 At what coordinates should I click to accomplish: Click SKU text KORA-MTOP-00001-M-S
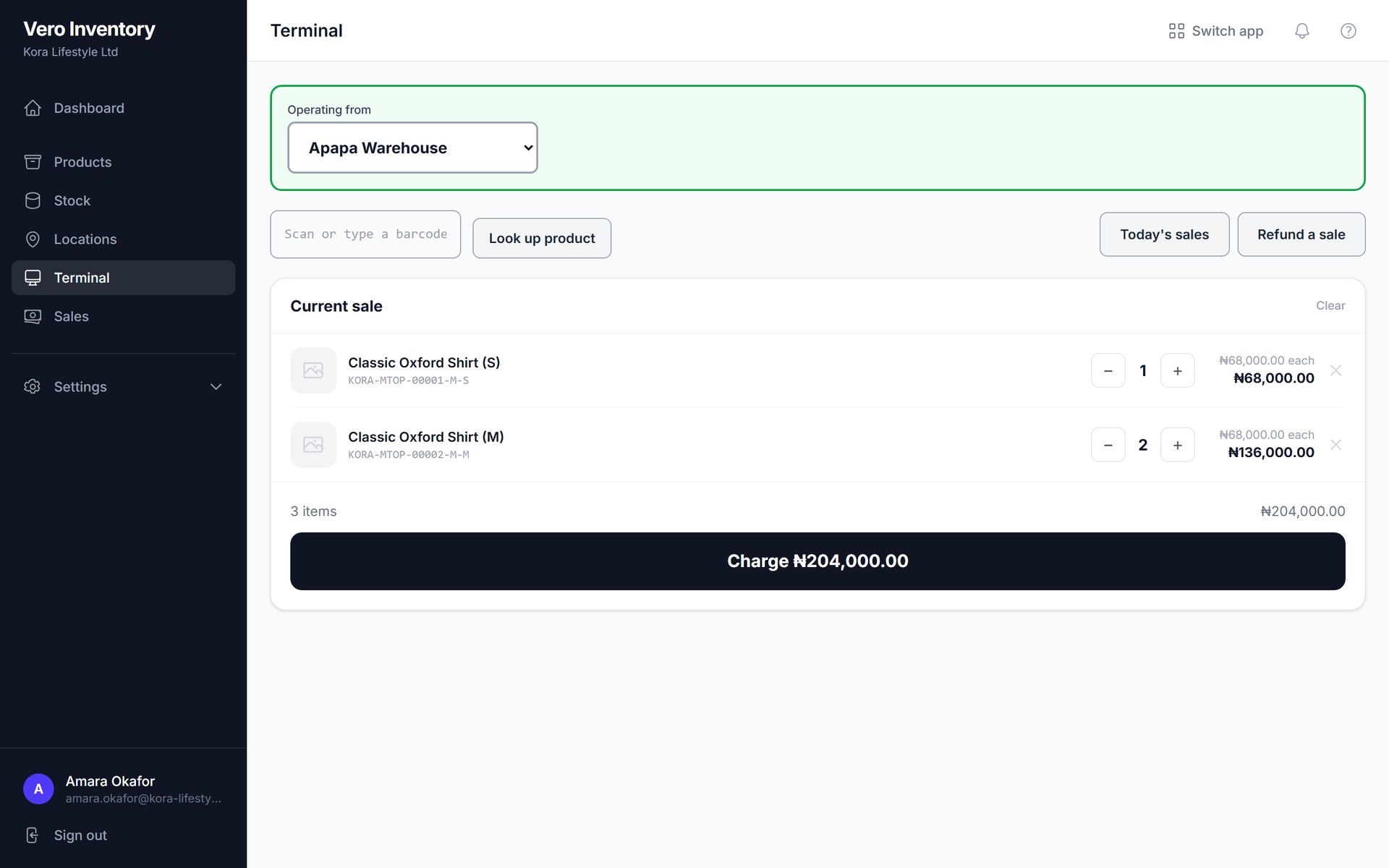point(408,380)
